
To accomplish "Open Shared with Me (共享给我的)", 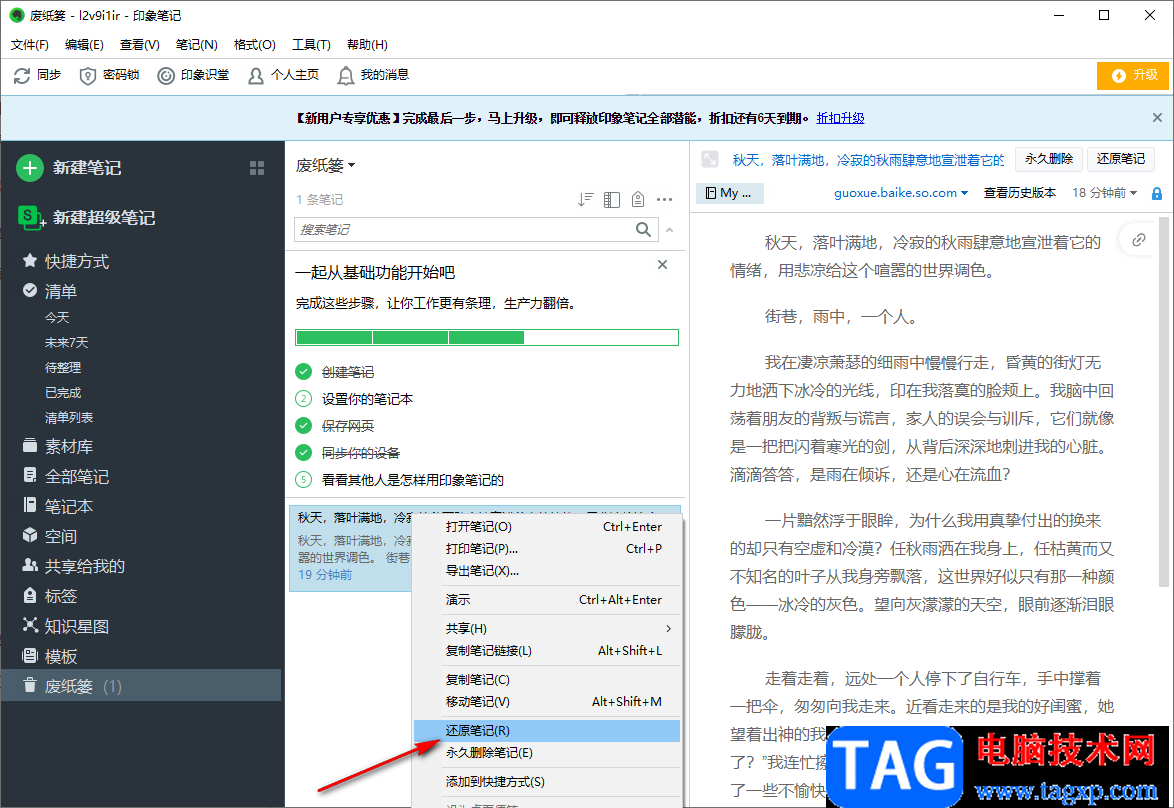I will pyautogui.click(x=73, y=566).
